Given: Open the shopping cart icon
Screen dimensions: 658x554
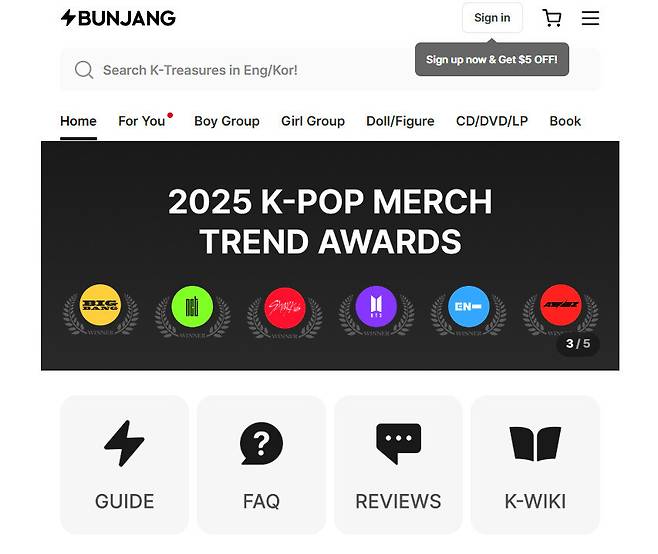Looking at the screenshot, I should (x=552, y=18).
